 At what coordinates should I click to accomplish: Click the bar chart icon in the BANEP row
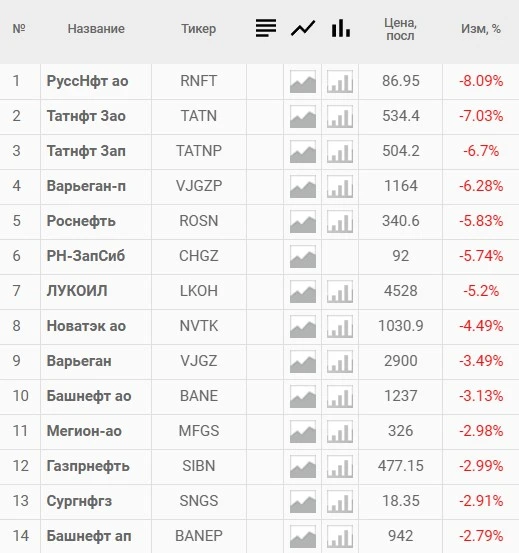tap(340, 536)
